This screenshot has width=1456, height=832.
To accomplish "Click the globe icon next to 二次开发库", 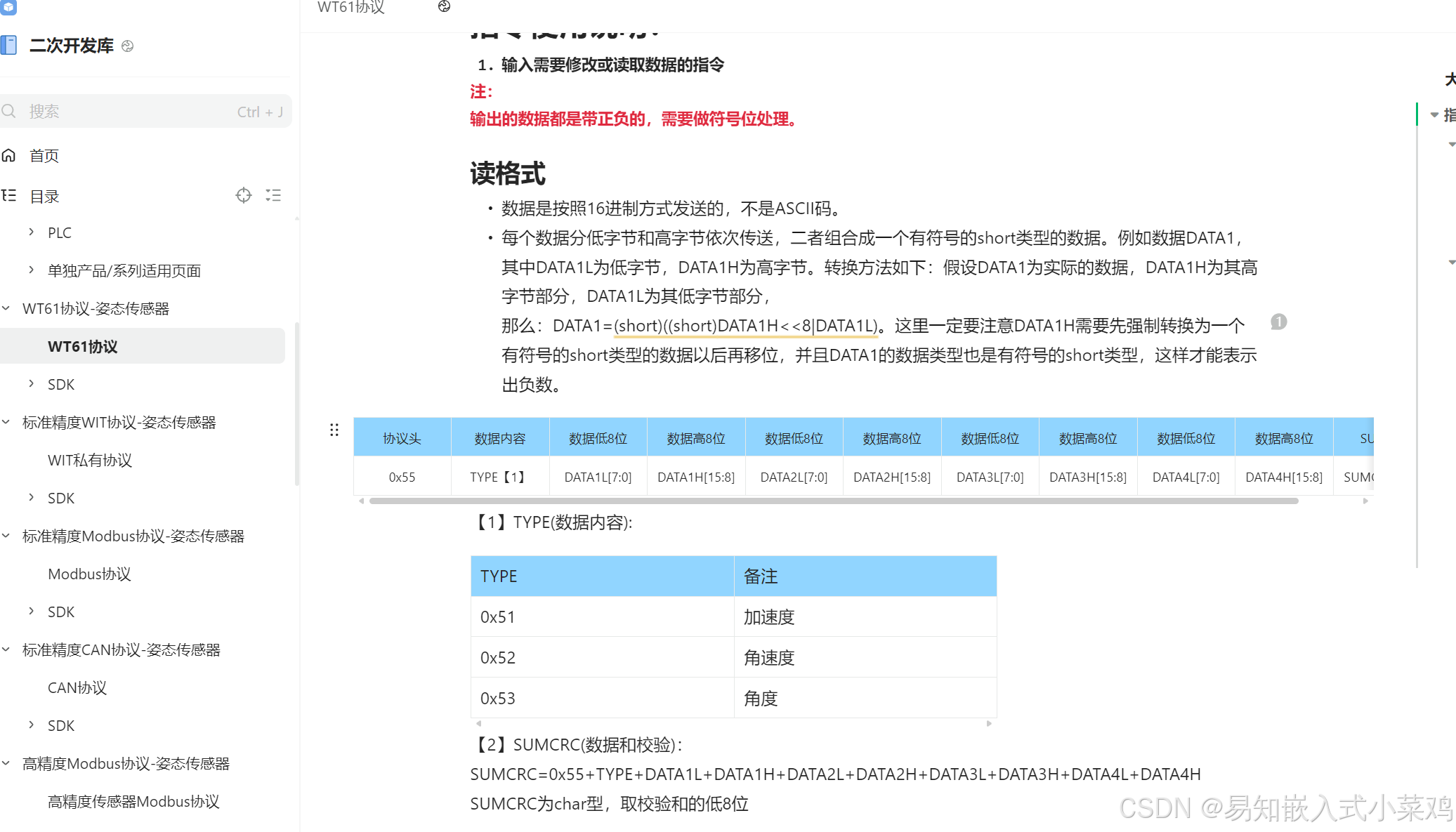I will click(x=127, y=46).
